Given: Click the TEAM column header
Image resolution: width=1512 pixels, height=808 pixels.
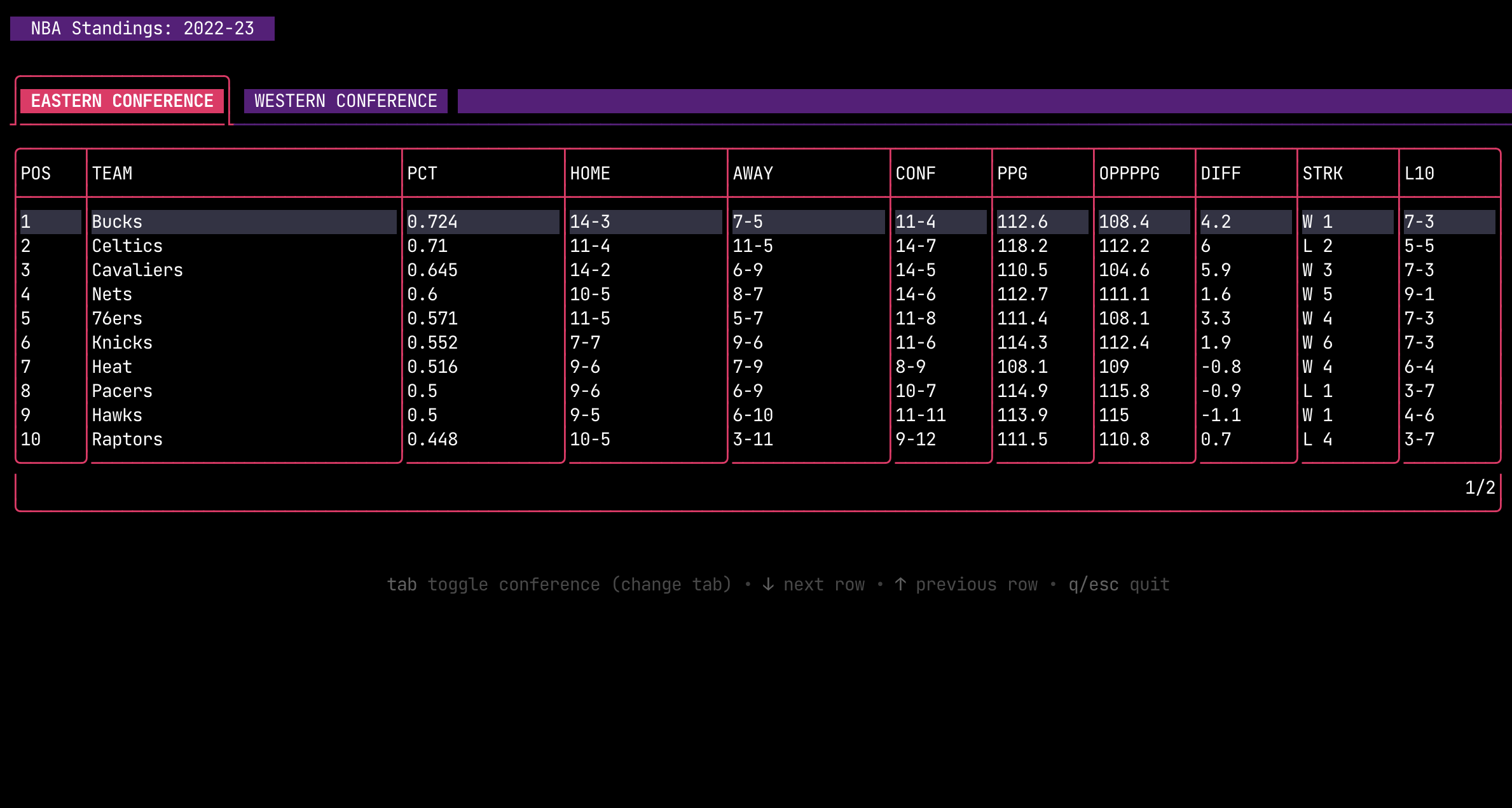Looking at the screenshot, I should [x=112, y=174].
